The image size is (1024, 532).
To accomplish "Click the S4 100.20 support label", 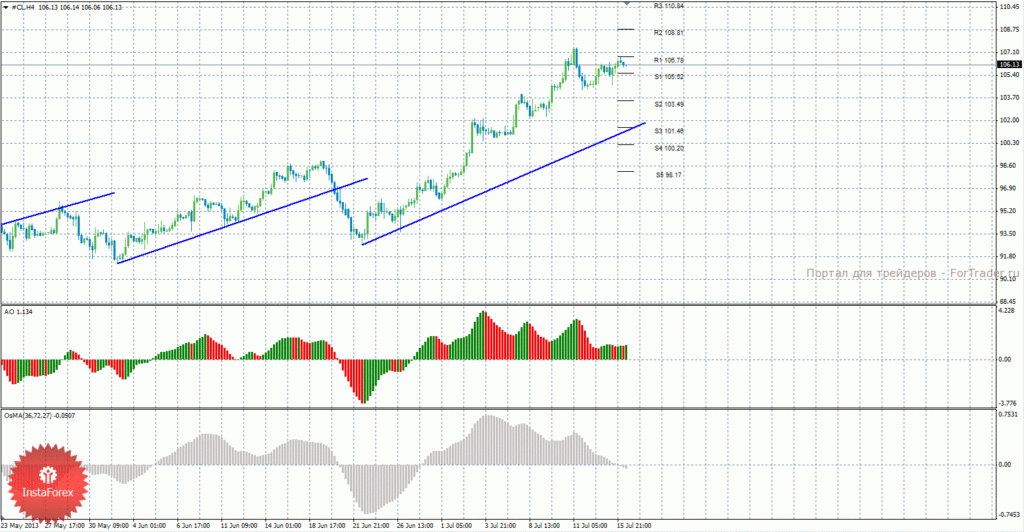I will [669, 148].
